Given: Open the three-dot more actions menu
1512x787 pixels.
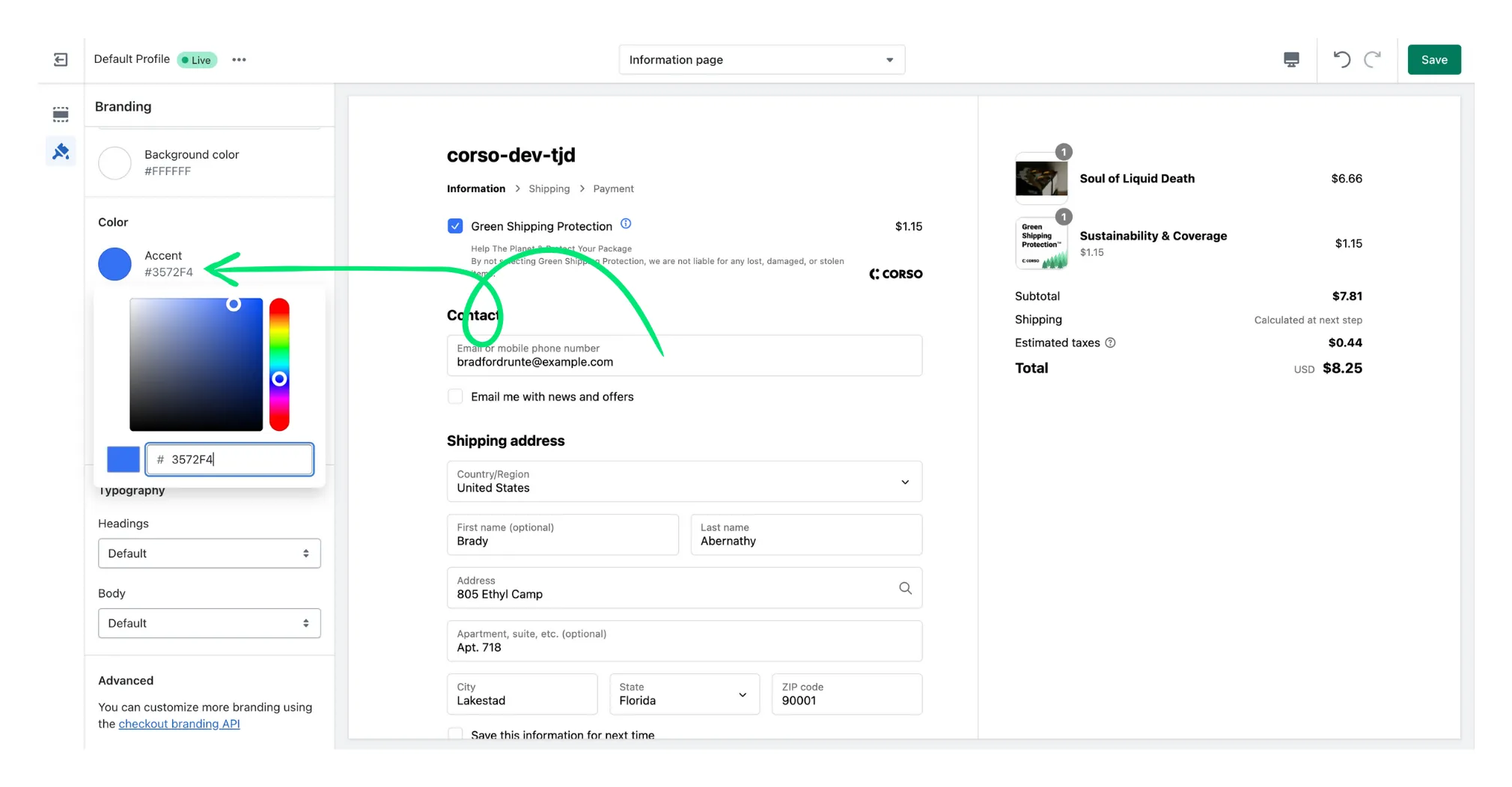Looking at the screenshot, I should click(239, 60).
